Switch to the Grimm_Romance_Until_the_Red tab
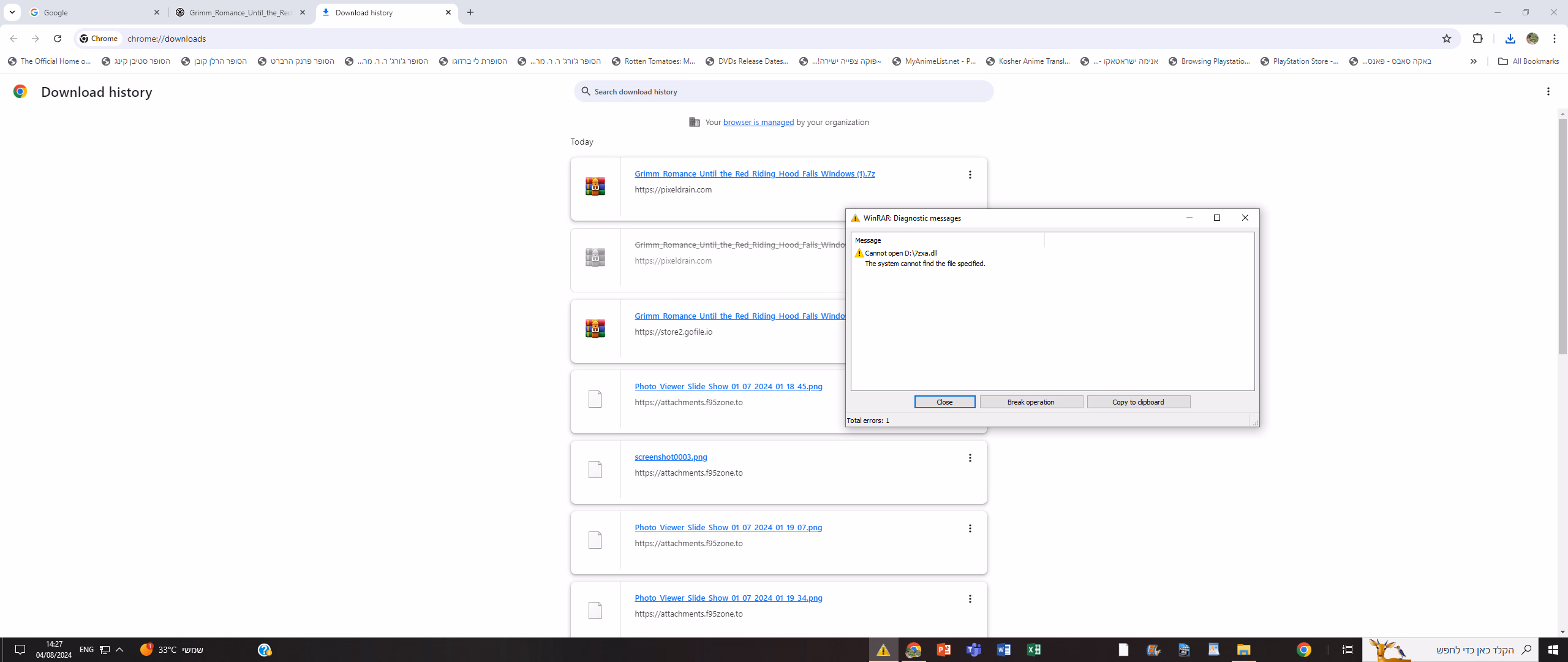Viewport: 1568px width, 662px height. [239, 12]
